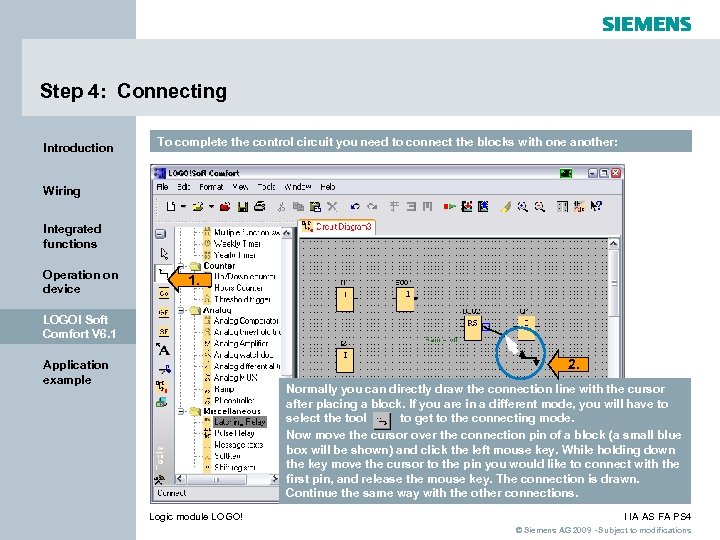Open the Tools menu
Image resolution: width=720 pixels, height=540 pixels.
point(266,187)
